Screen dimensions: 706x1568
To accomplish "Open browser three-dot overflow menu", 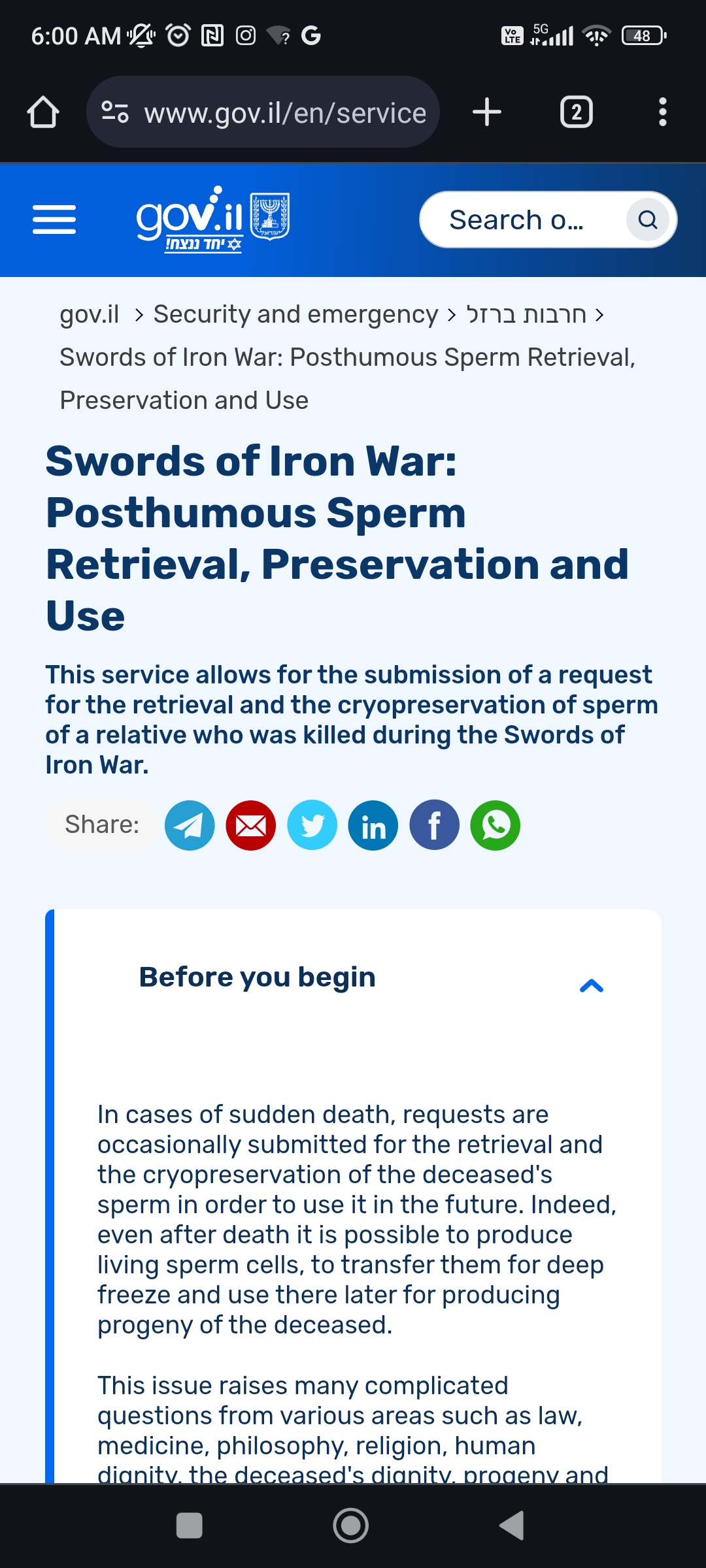I will pyautogui.click(x=663, y=112).
